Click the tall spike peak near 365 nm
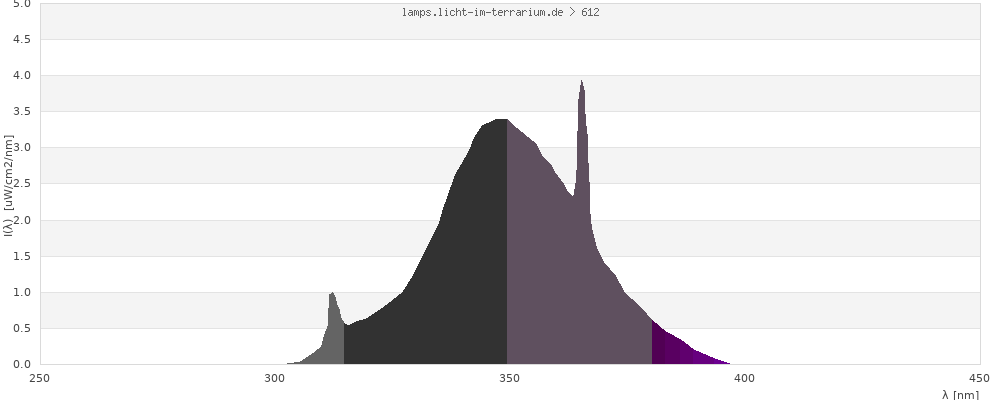Image resolution: width=1000 pixels, height=400 pixels. pyautogui.click(x=581, y=90)
